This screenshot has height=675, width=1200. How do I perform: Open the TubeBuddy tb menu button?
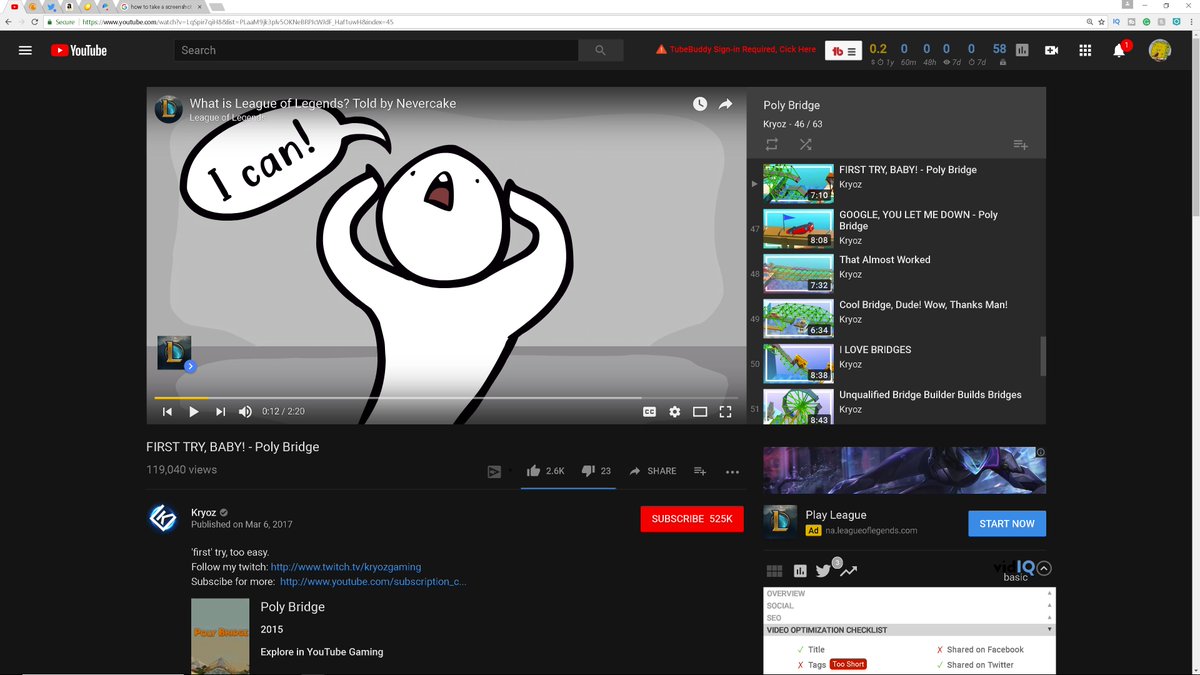tap(845, 50)
